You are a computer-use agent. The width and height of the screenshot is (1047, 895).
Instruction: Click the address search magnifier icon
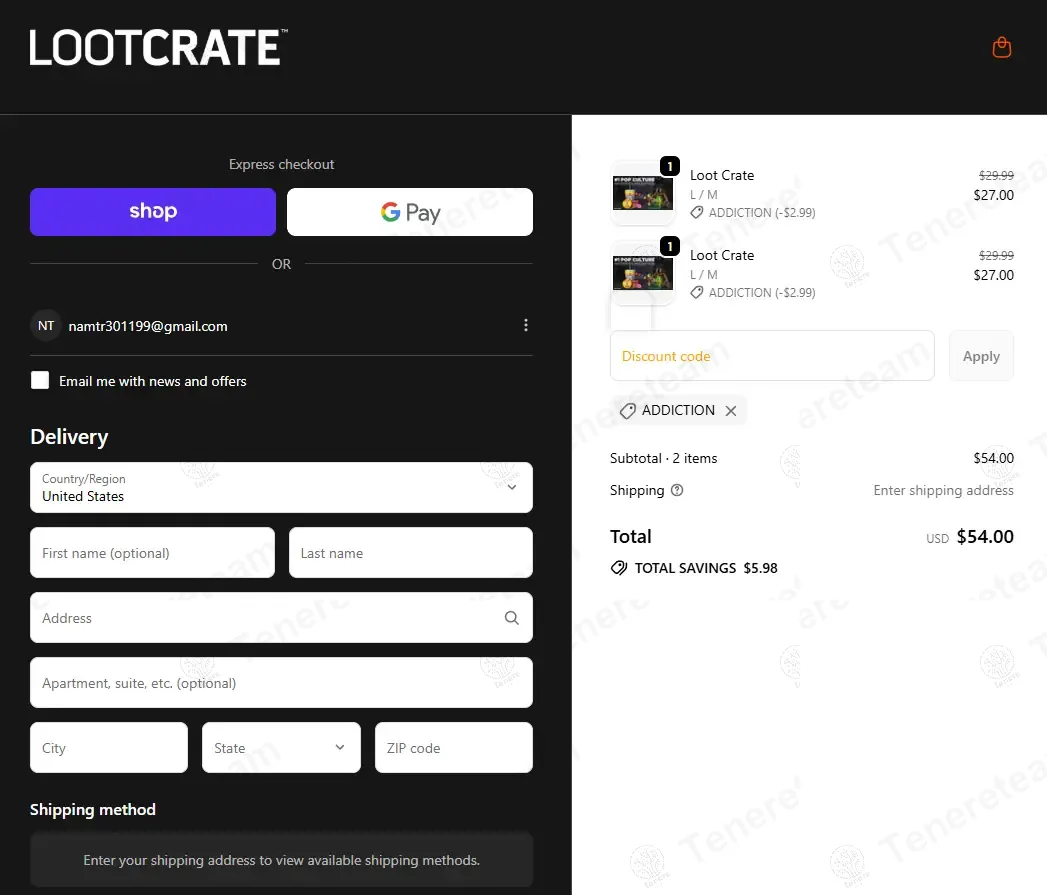point(511,618)
